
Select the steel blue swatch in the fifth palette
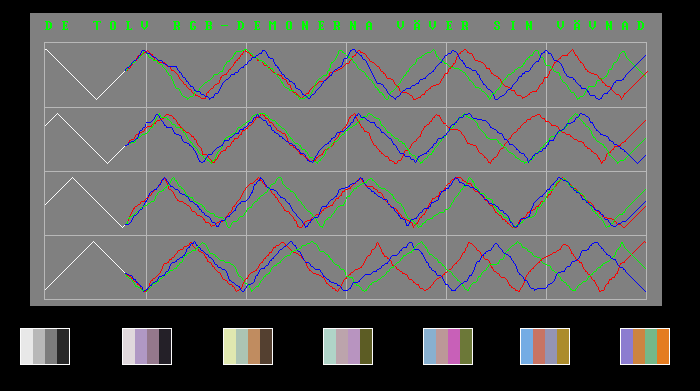pos(430,346)
